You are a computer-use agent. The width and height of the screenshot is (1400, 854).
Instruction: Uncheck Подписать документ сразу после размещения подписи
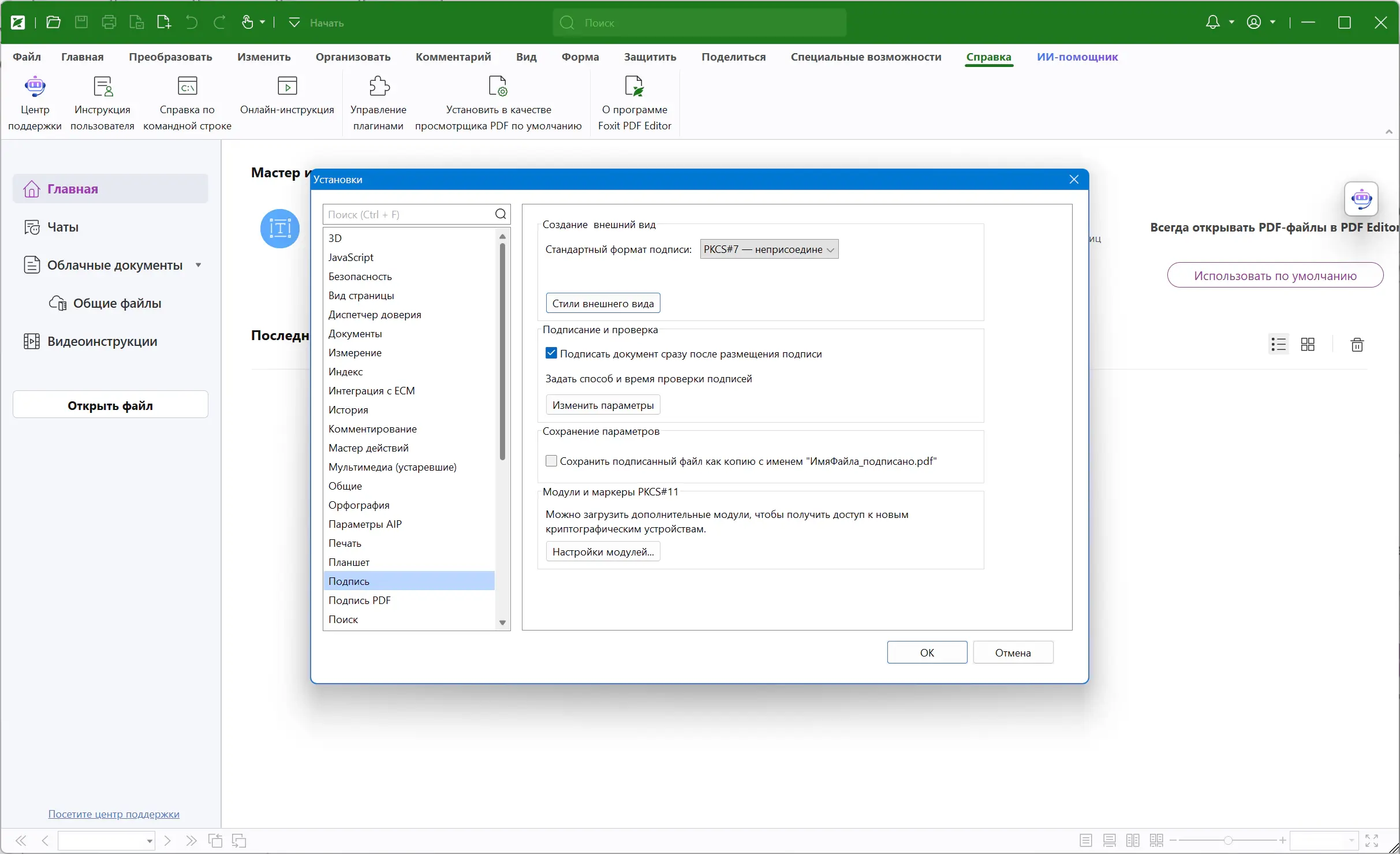pyautogui.click(x=551, y=353)
